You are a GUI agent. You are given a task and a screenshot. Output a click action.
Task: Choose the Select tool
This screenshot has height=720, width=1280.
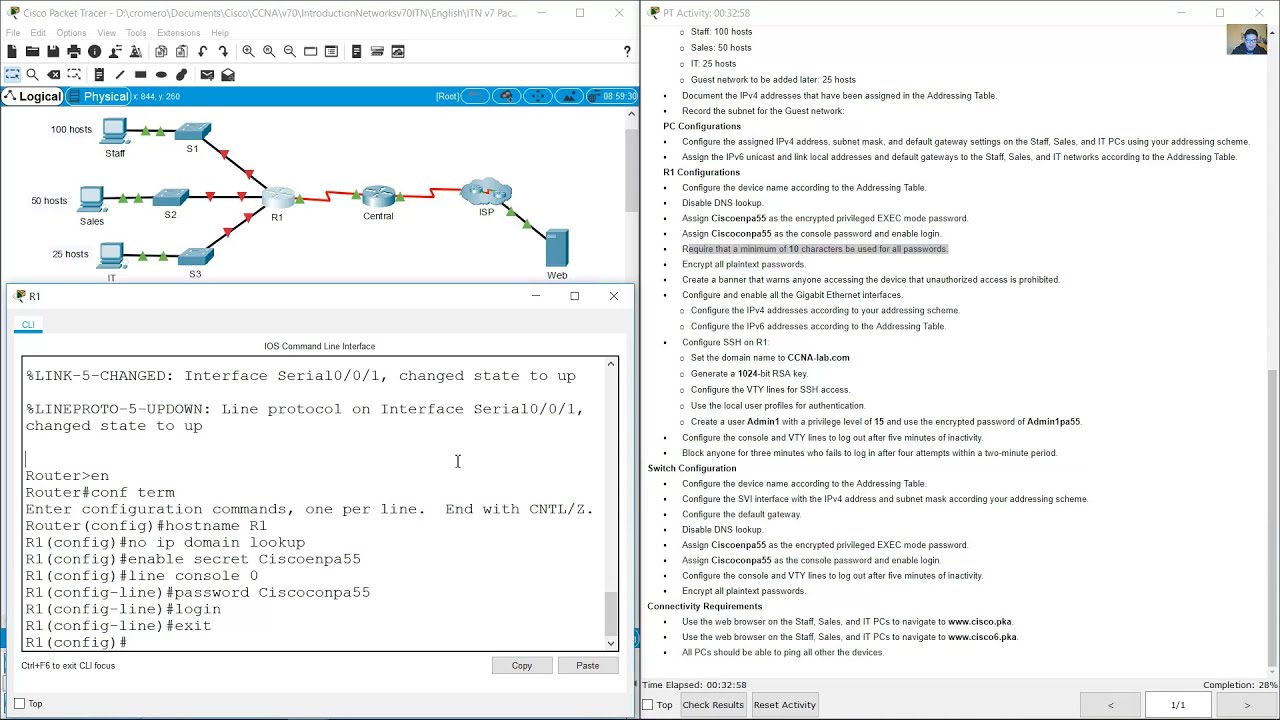pyautogui.click(x=12, y=74)
